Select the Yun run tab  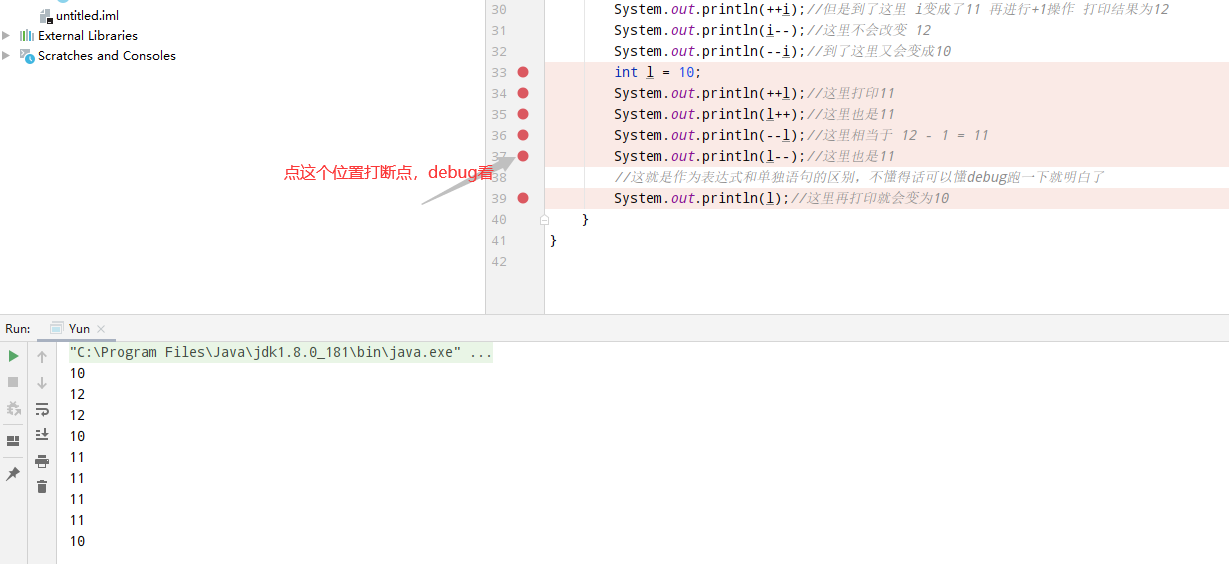[x=79, y=328]
